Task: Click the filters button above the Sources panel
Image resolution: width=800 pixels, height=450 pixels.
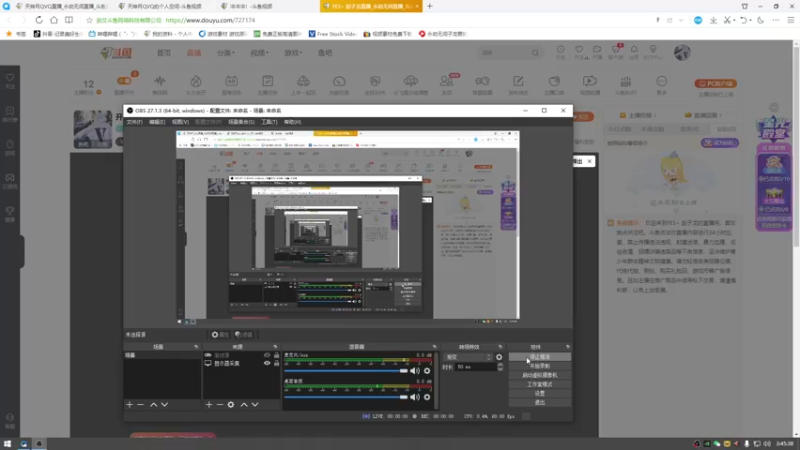Action: point(244,335)
